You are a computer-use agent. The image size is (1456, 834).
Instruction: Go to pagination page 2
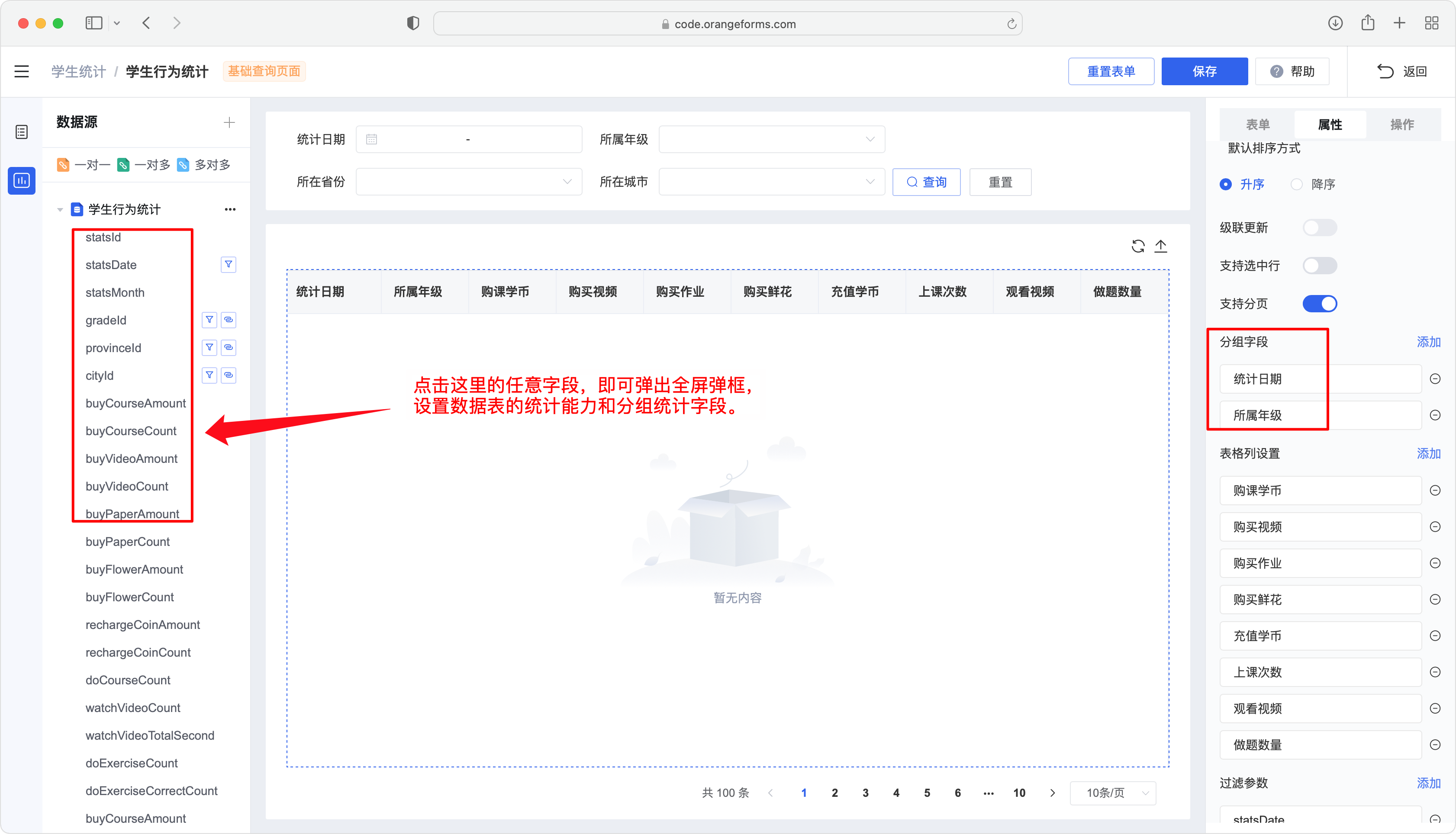(x=835, y=793)
